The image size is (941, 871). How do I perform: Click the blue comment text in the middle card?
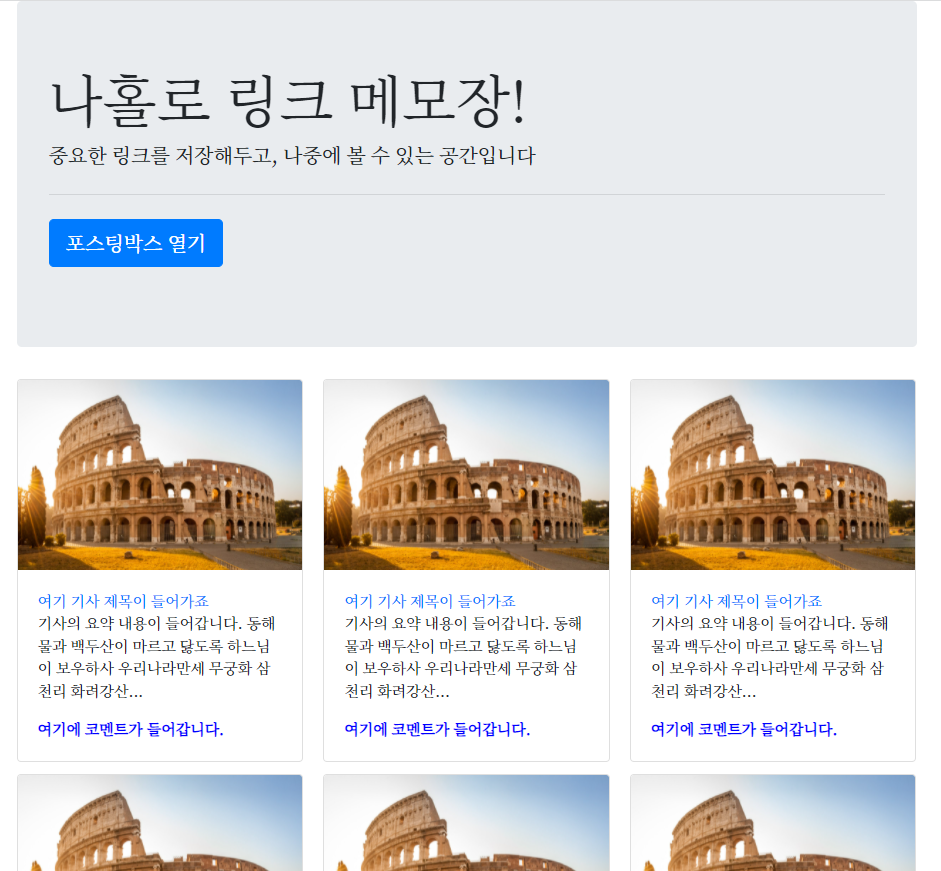pos(437,729)
